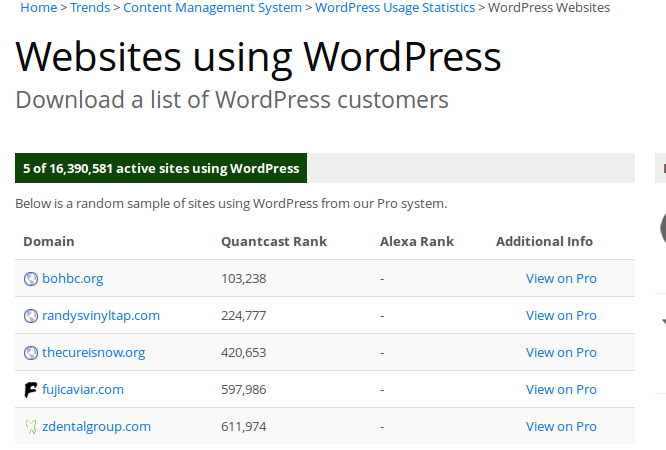View thecureisnow.org on Pro
666x450 pixels.
[x=561, y=353]
